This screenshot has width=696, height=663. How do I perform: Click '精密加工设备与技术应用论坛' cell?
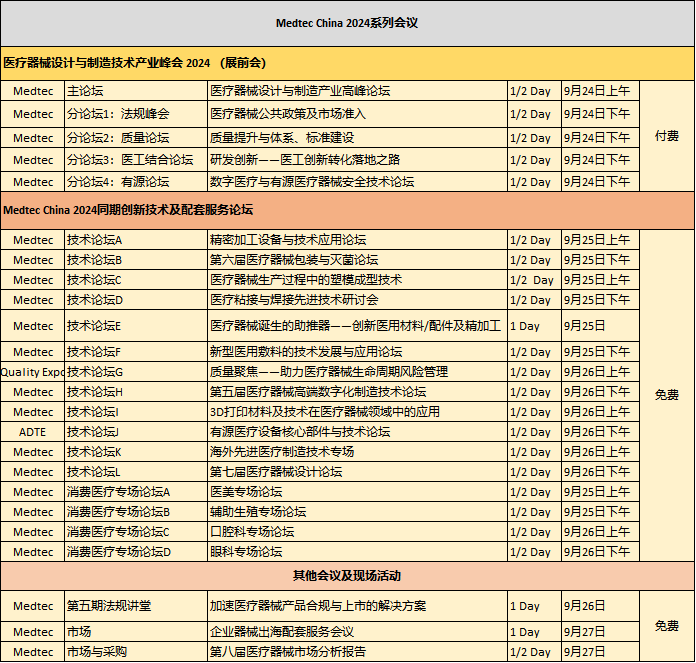[357, 240]
